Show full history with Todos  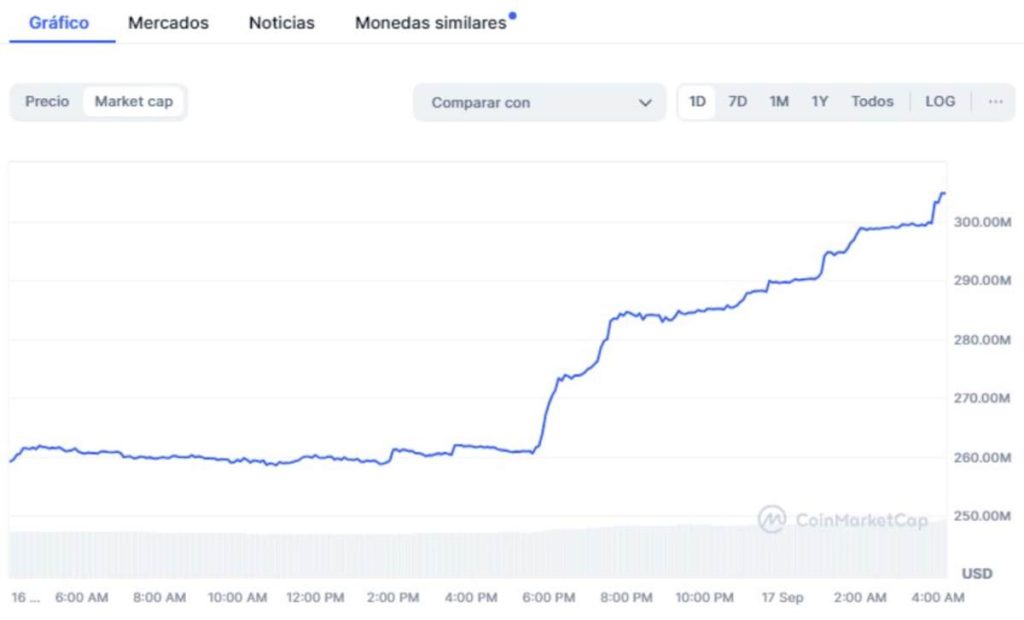click(872, 101)
